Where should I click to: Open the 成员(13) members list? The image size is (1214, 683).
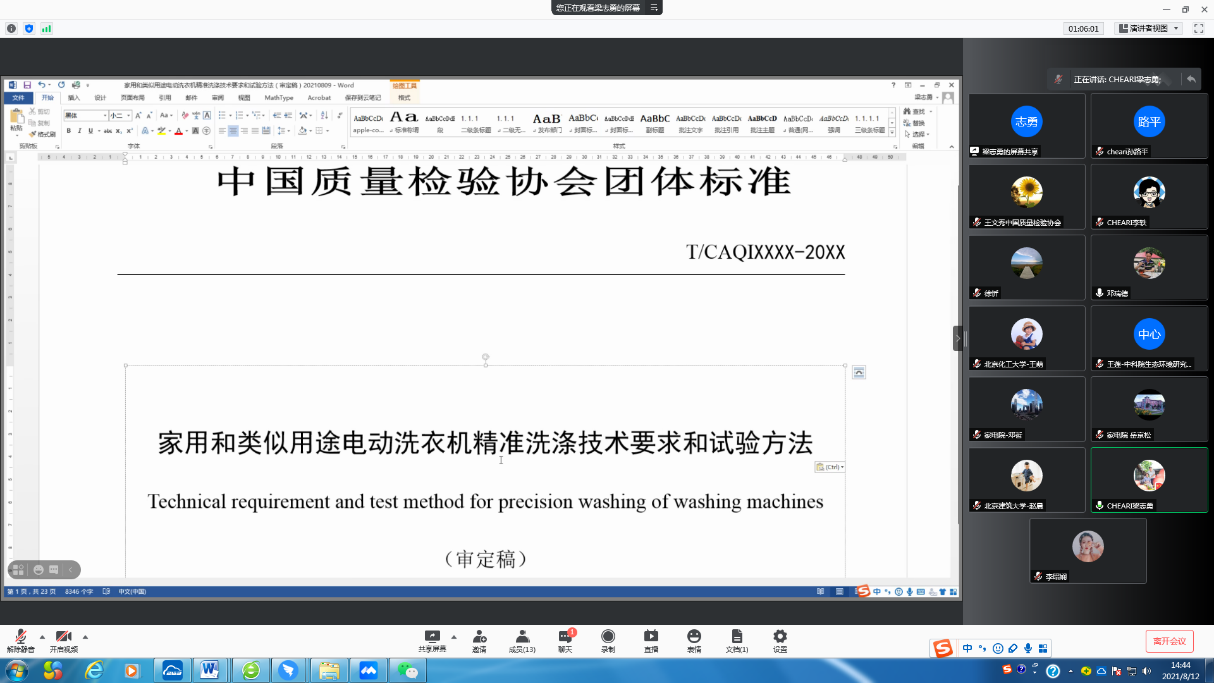[x=522, y=639]
